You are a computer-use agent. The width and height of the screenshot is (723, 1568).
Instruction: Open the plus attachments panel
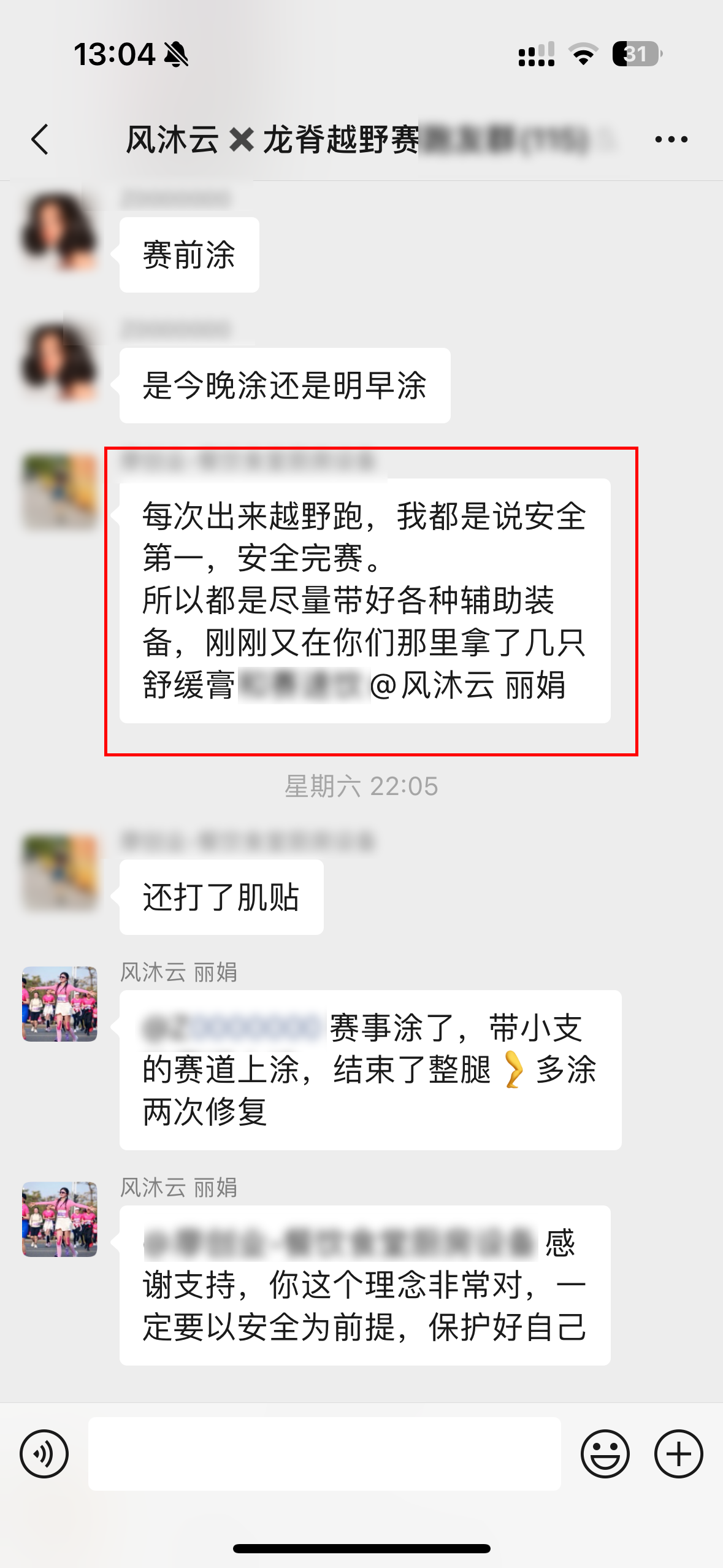tap(678, 1453)
